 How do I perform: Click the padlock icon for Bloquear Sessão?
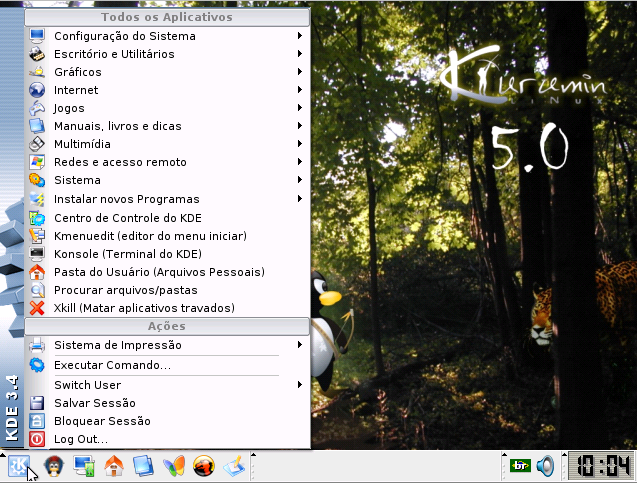click(x=37, y=421)
